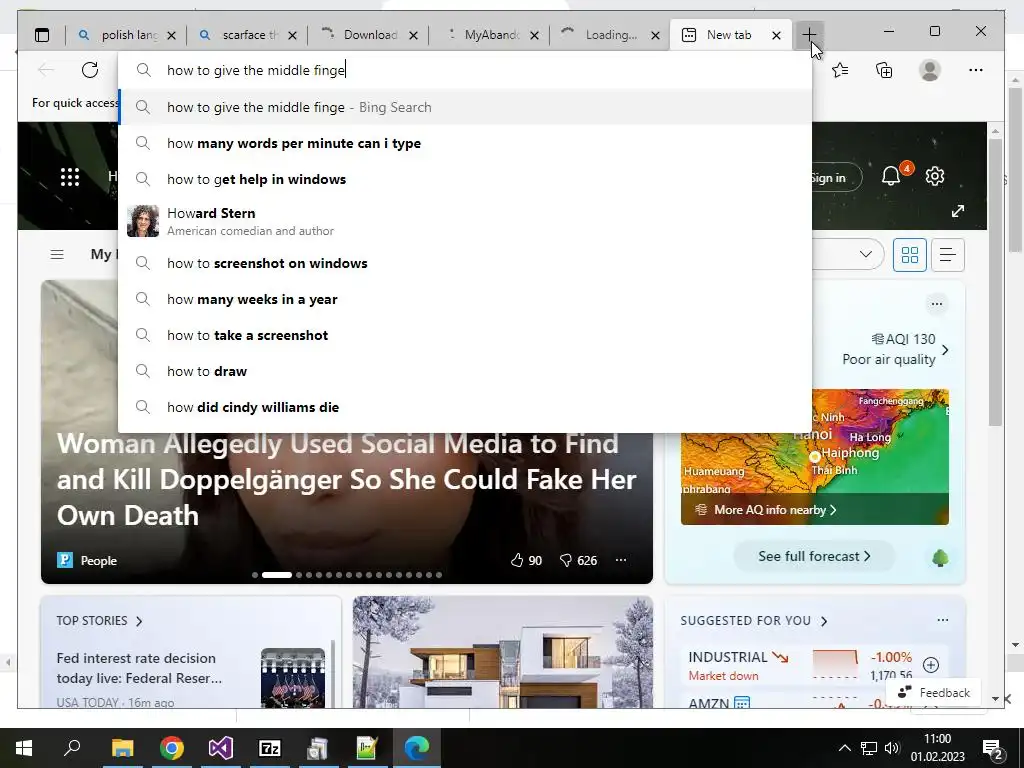Open the snowy modern house thumbnail

[x=503, y=652]
